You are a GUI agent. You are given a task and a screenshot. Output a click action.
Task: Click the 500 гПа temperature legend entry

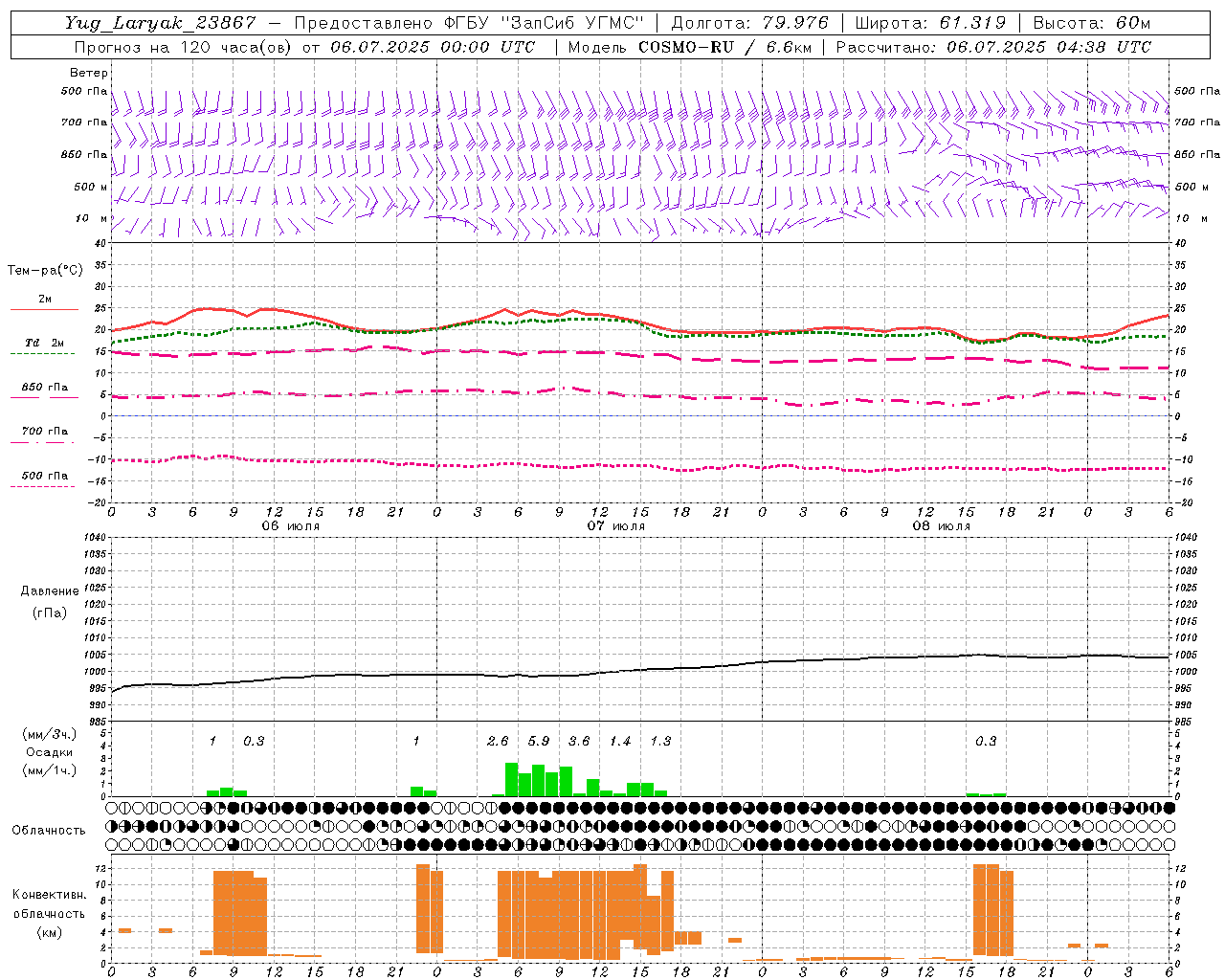(x=45, y=476)
